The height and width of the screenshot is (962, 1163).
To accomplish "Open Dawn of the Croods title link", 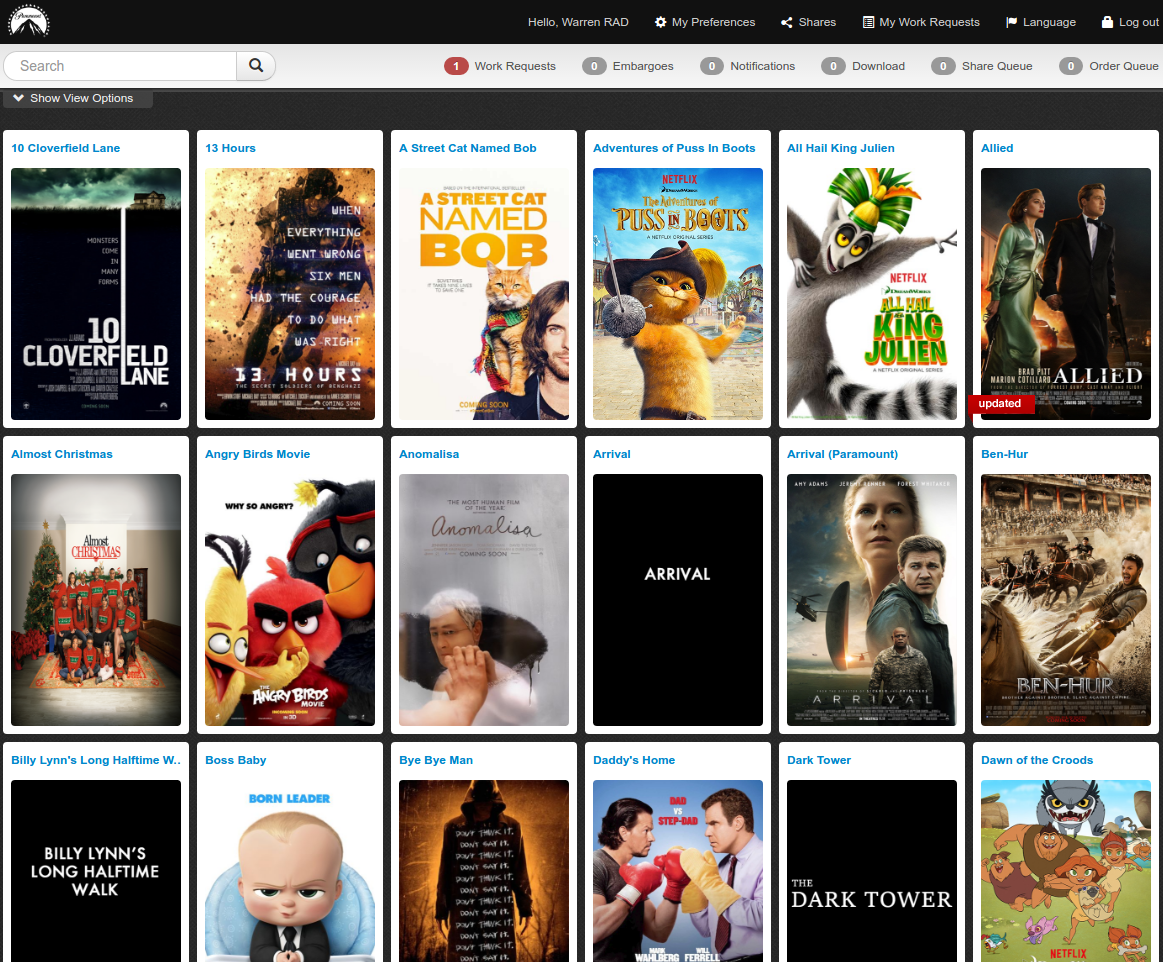I will pos(1037,760).
